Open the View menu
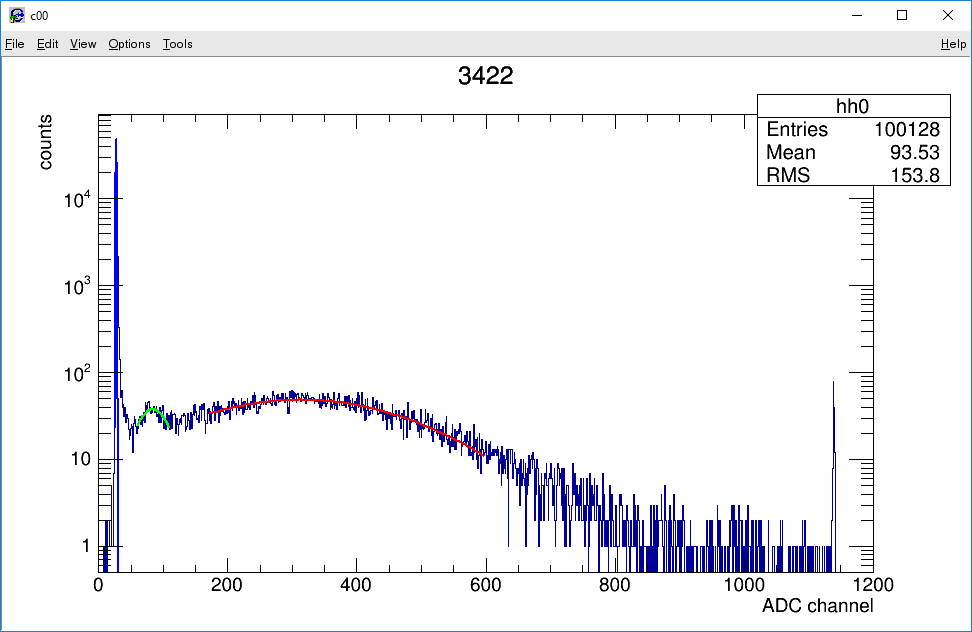Viewport: 972px width, 632px height. click(82, 44)
